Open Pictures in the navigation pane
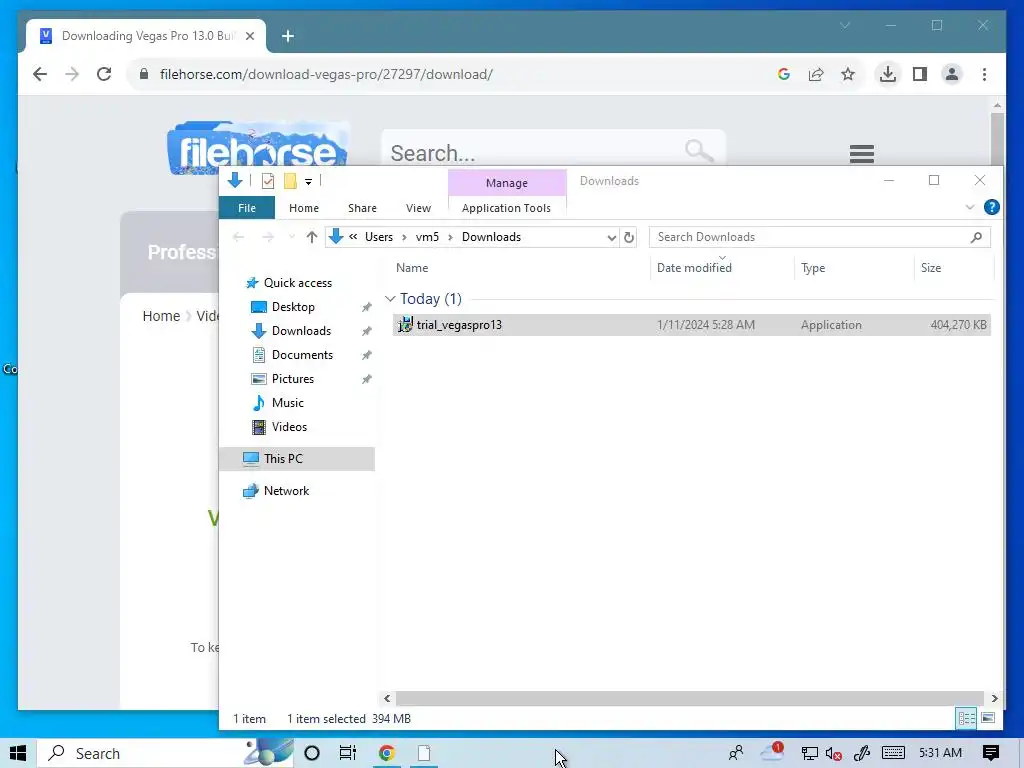The image size is (1024, 768). pyautogui.click(x=293, y=379)
